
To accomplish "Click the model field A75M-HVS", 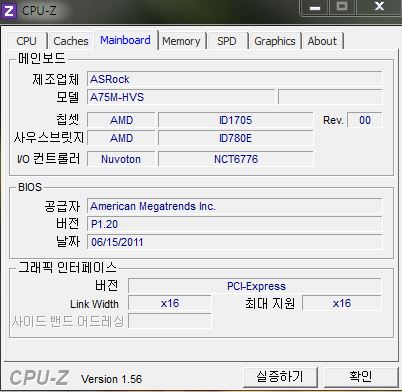I will [181, 97].
